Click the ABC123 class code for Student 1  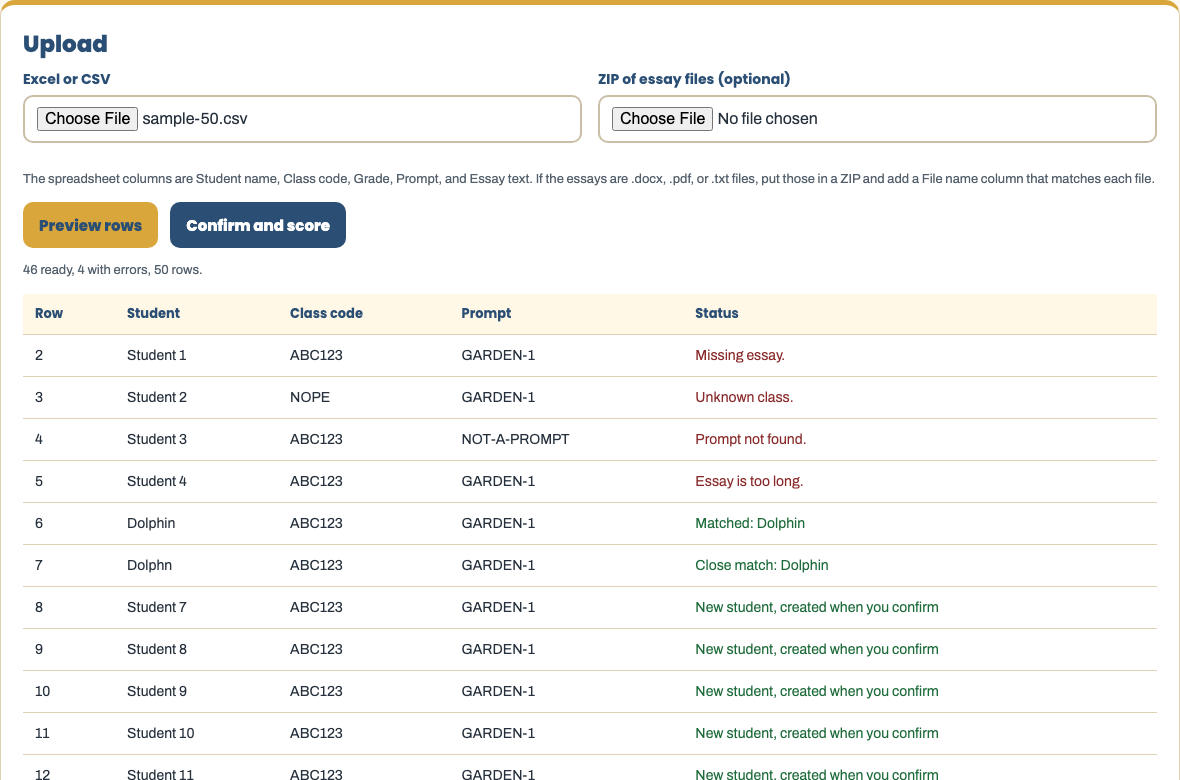[316, 355]
